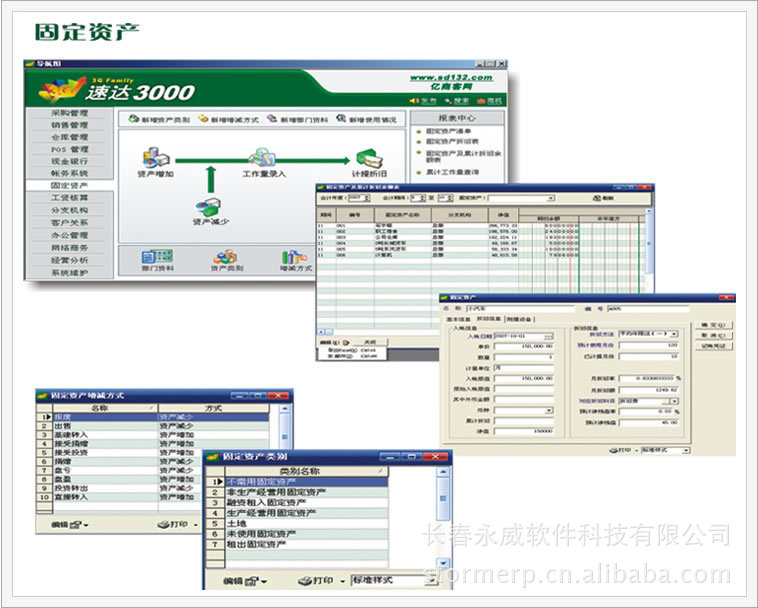
Task: Open the fixed asset dropdown in the depreciation report toolbar
Action: (x=550, y=198)
